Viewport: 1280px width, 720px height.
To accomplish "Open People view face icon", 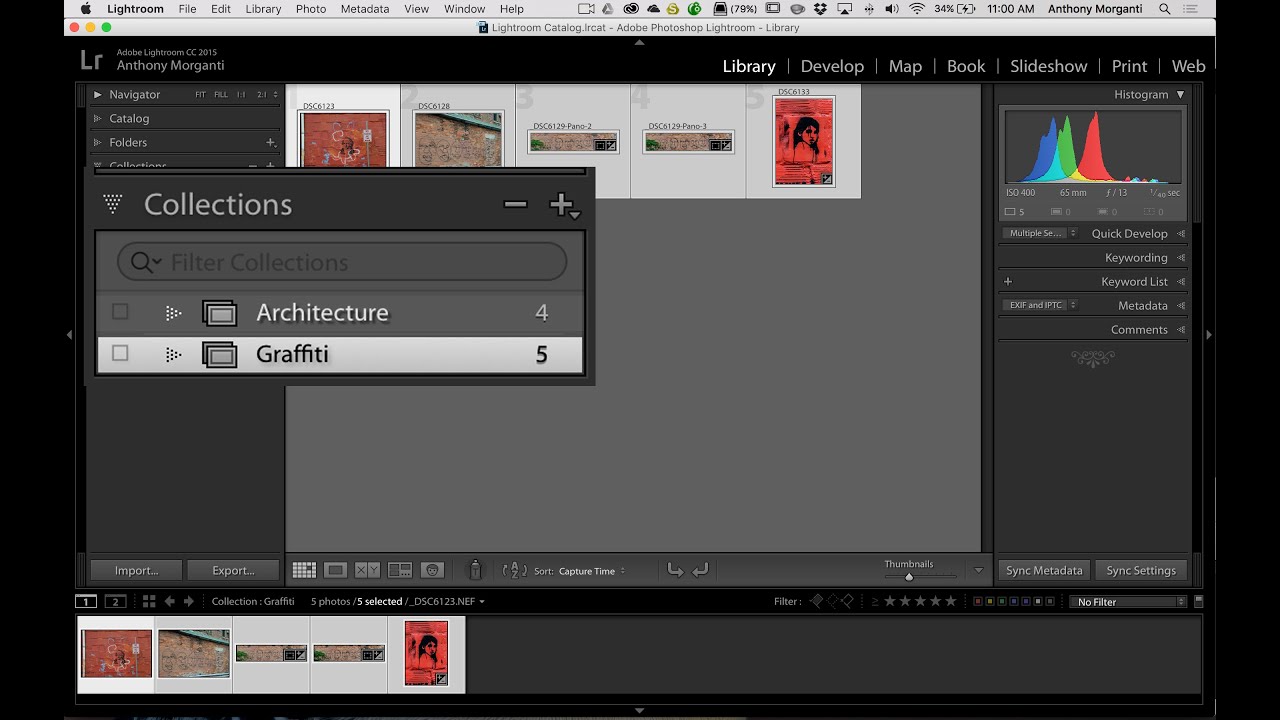I will 432,570.
